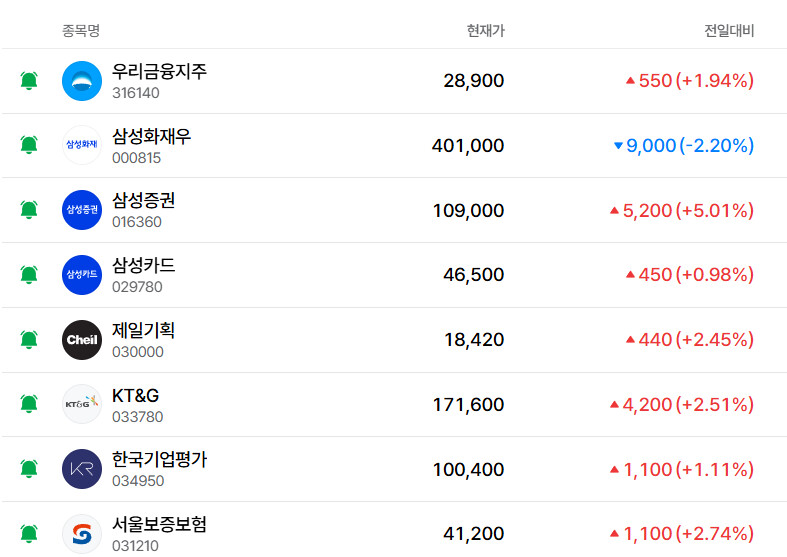Open the 서울보증보험 swirl logo

[x=82, y=534]
